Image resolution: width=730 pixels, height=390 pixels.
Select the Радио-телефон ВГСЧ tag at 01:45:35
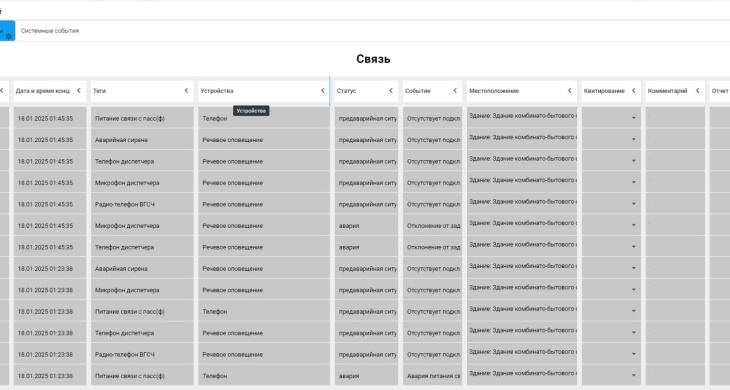coord(125,204)
